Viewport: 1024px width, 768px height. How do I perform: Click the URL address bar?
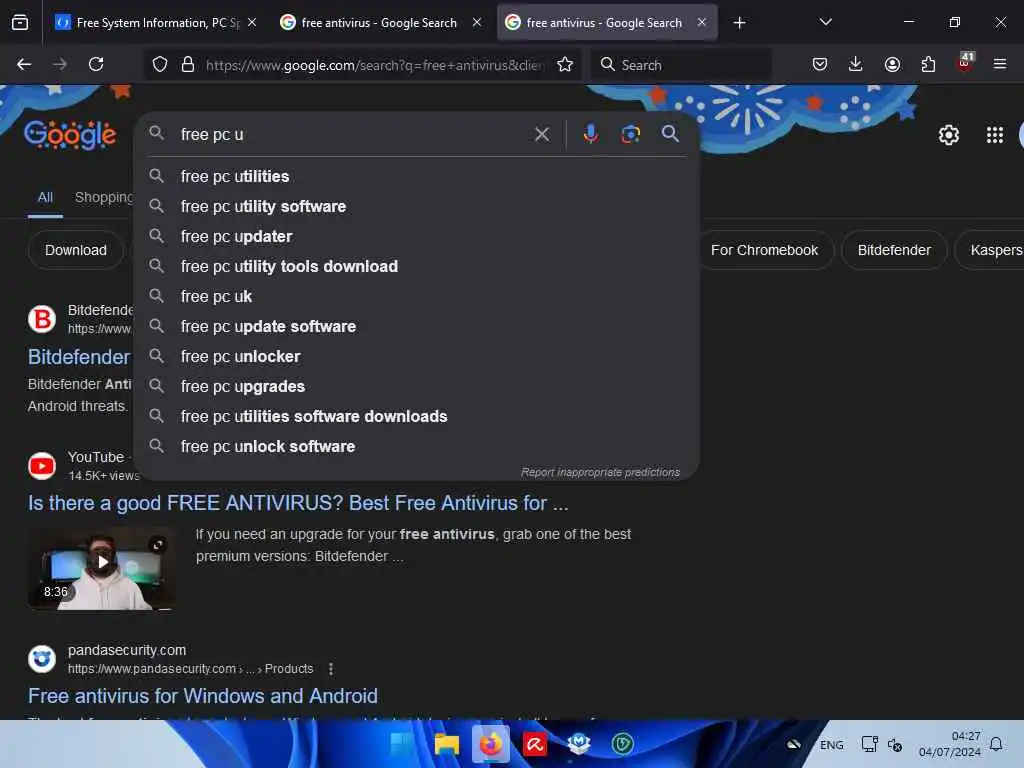374,65
